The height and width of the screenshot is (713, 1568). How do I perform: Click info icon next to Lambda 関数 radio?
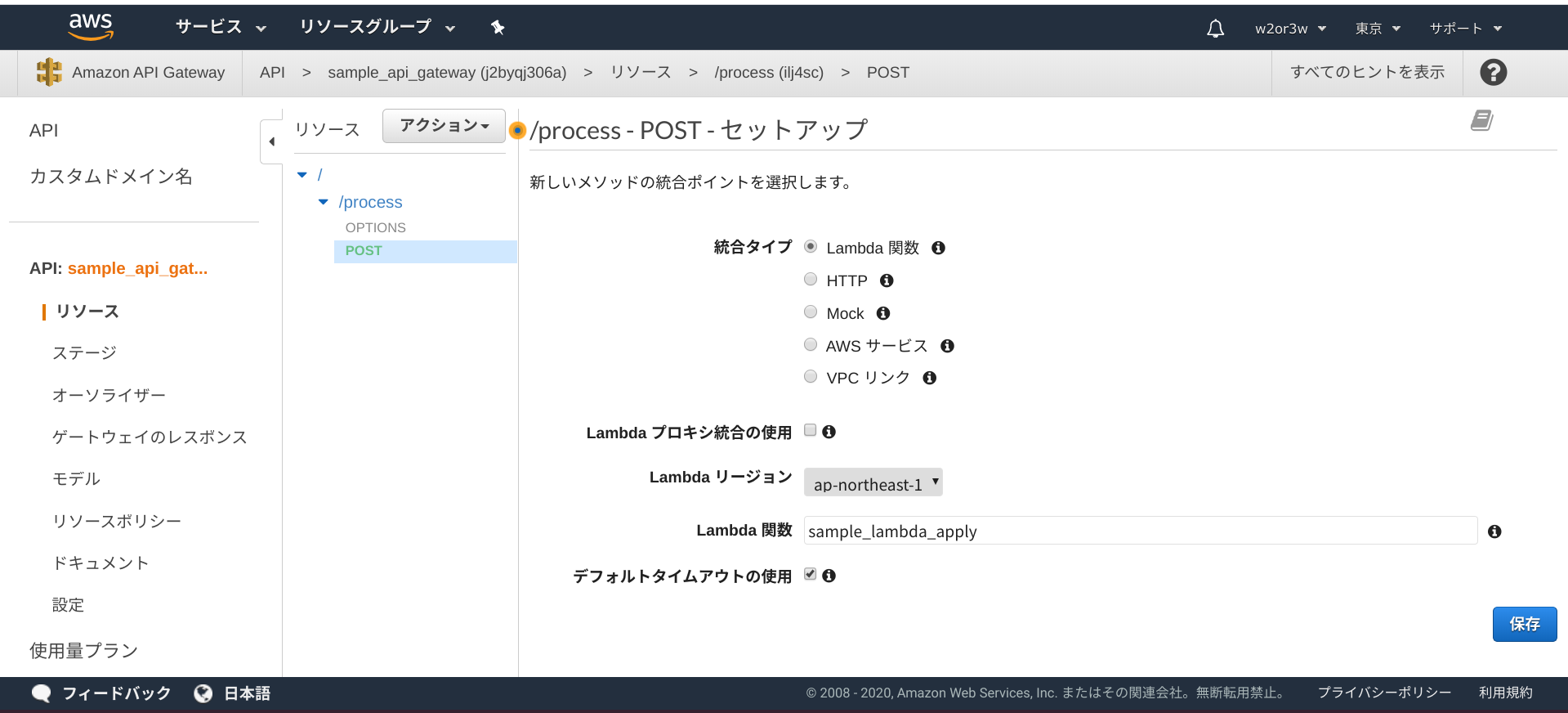click(938, 248)
